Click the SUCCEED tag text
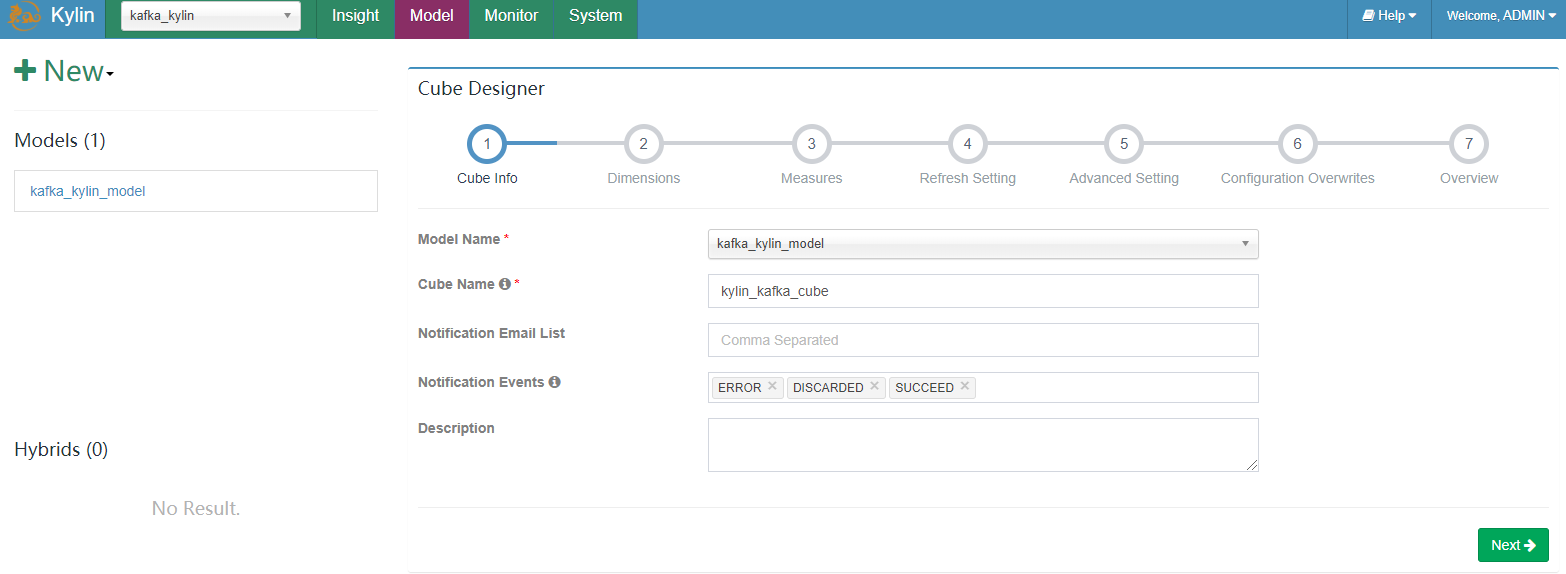This screenshot has width=1566, height=574. point(924,387)
